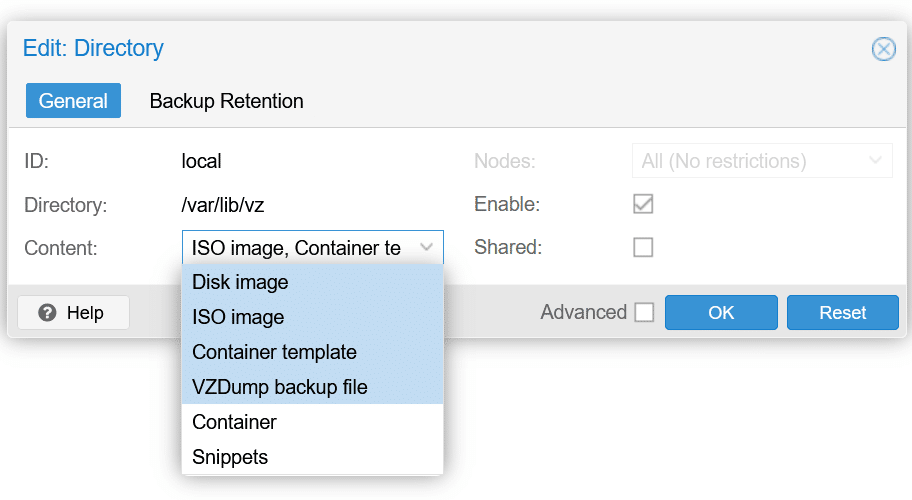Click the Nodes combo box field
Viewport: 912px width, 500px height.
point(762,160)
